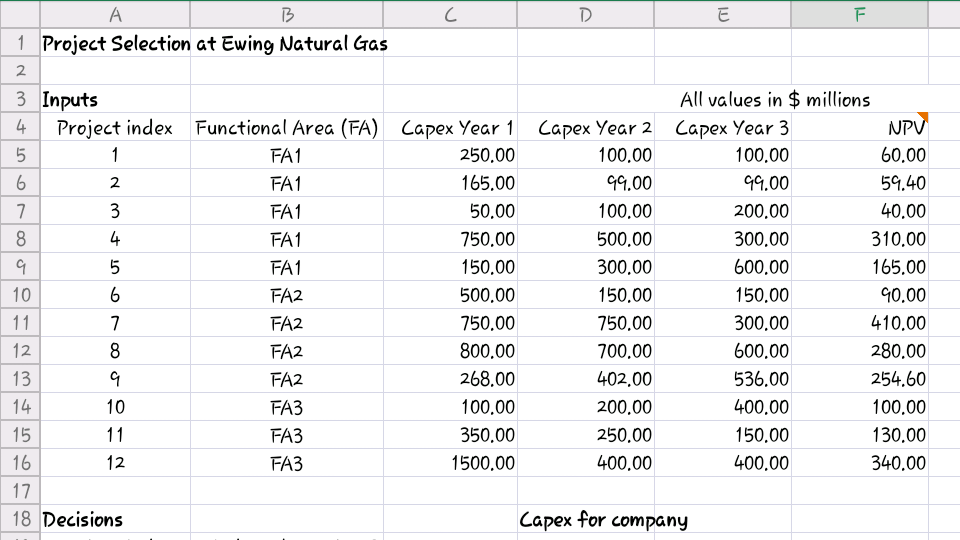Click Capex Year 1 value 268.00

click(x=450, y=379)
